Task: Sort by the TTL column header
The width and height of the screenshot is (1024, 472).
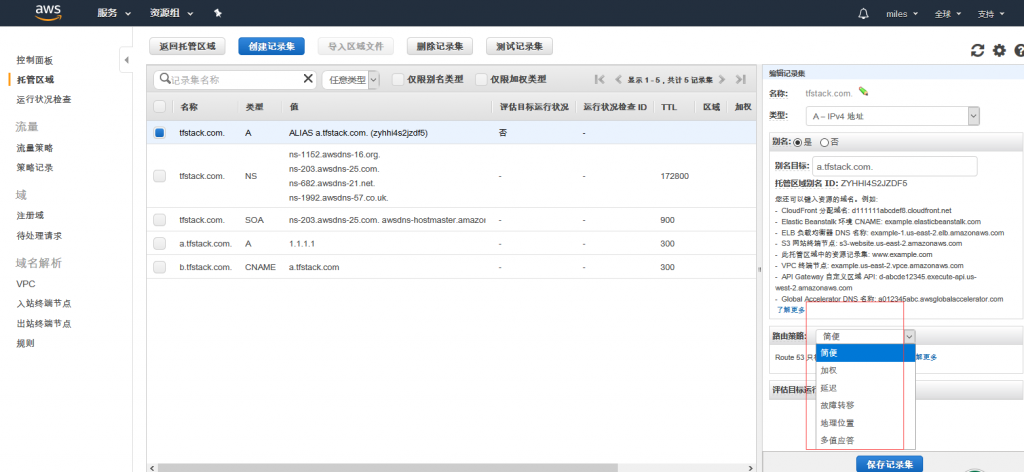Action: coord(668,106)
